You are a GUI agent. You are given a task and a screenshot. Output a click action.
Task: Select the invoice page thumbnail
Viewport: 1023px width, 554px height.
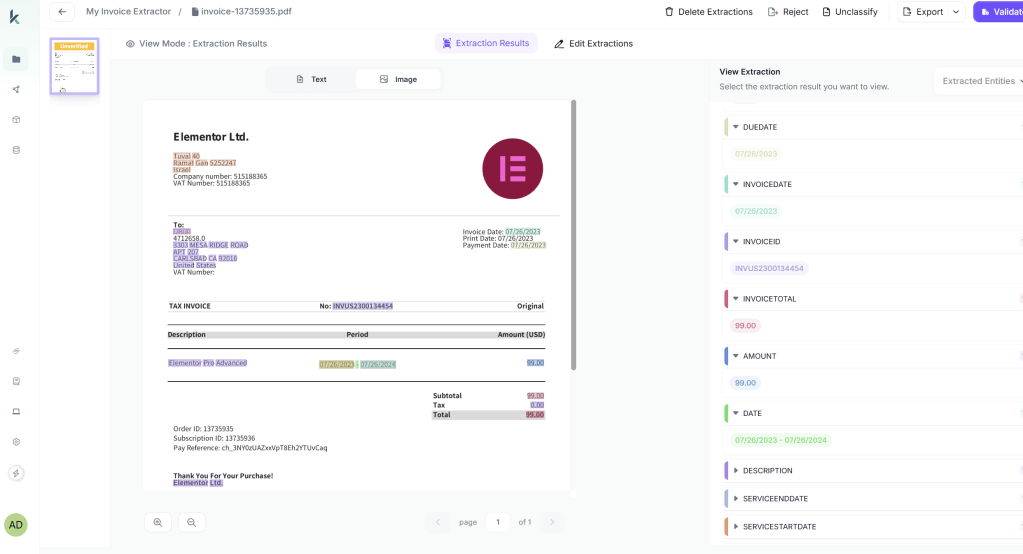pos(75,67)
